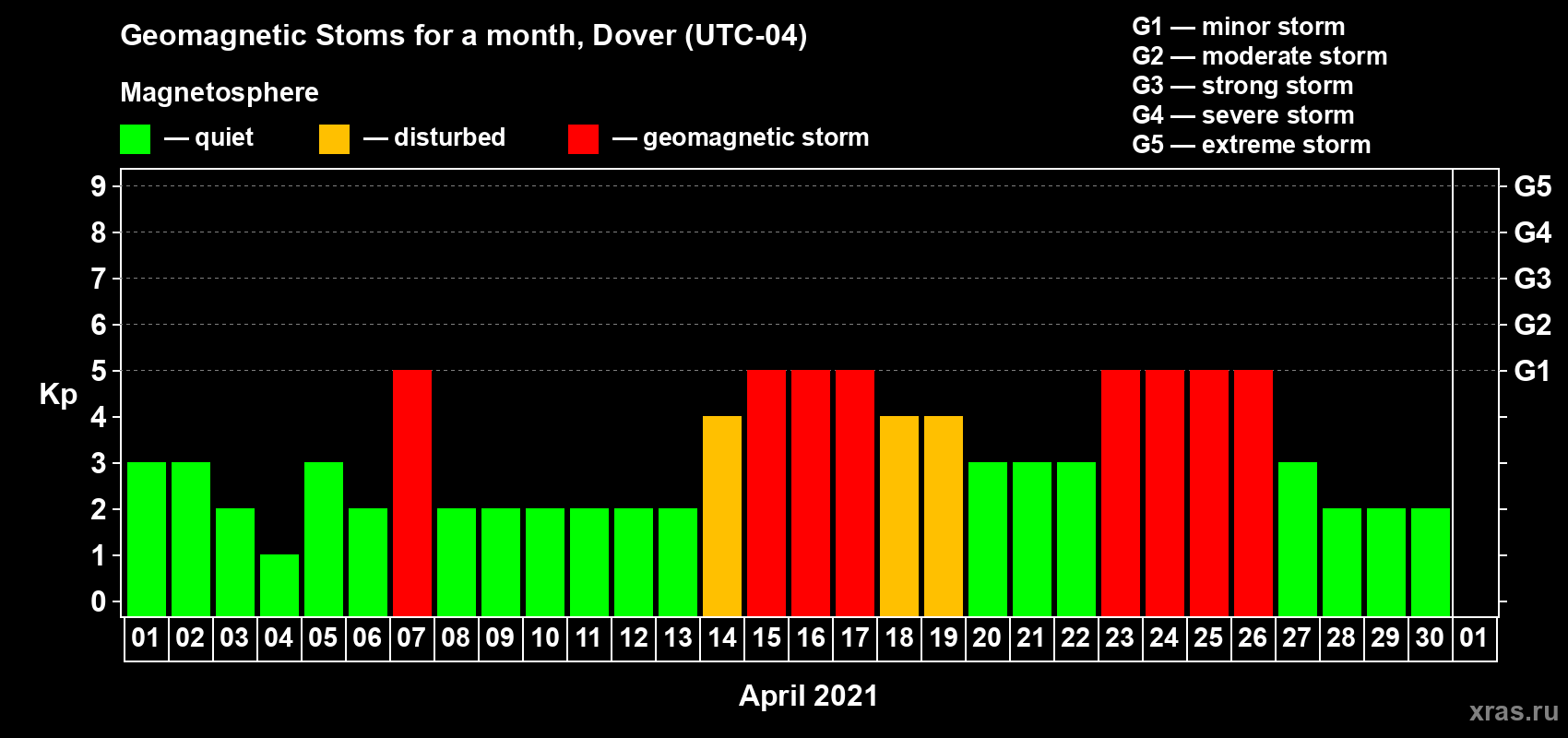Screen dimensions: 1568x738
Task: Click the date label '14' on the axis
Action: tap(722, 638)
